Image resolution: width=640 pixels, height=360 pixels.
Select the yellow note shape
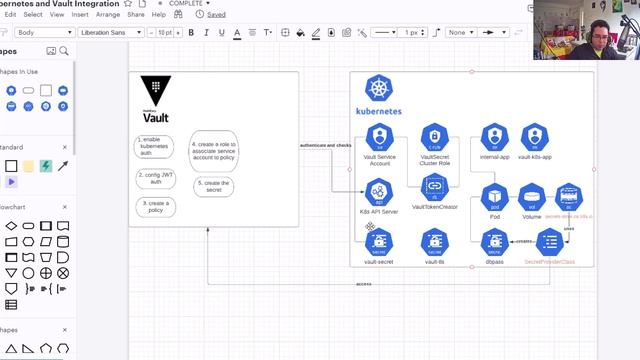[x=28, y=166]
